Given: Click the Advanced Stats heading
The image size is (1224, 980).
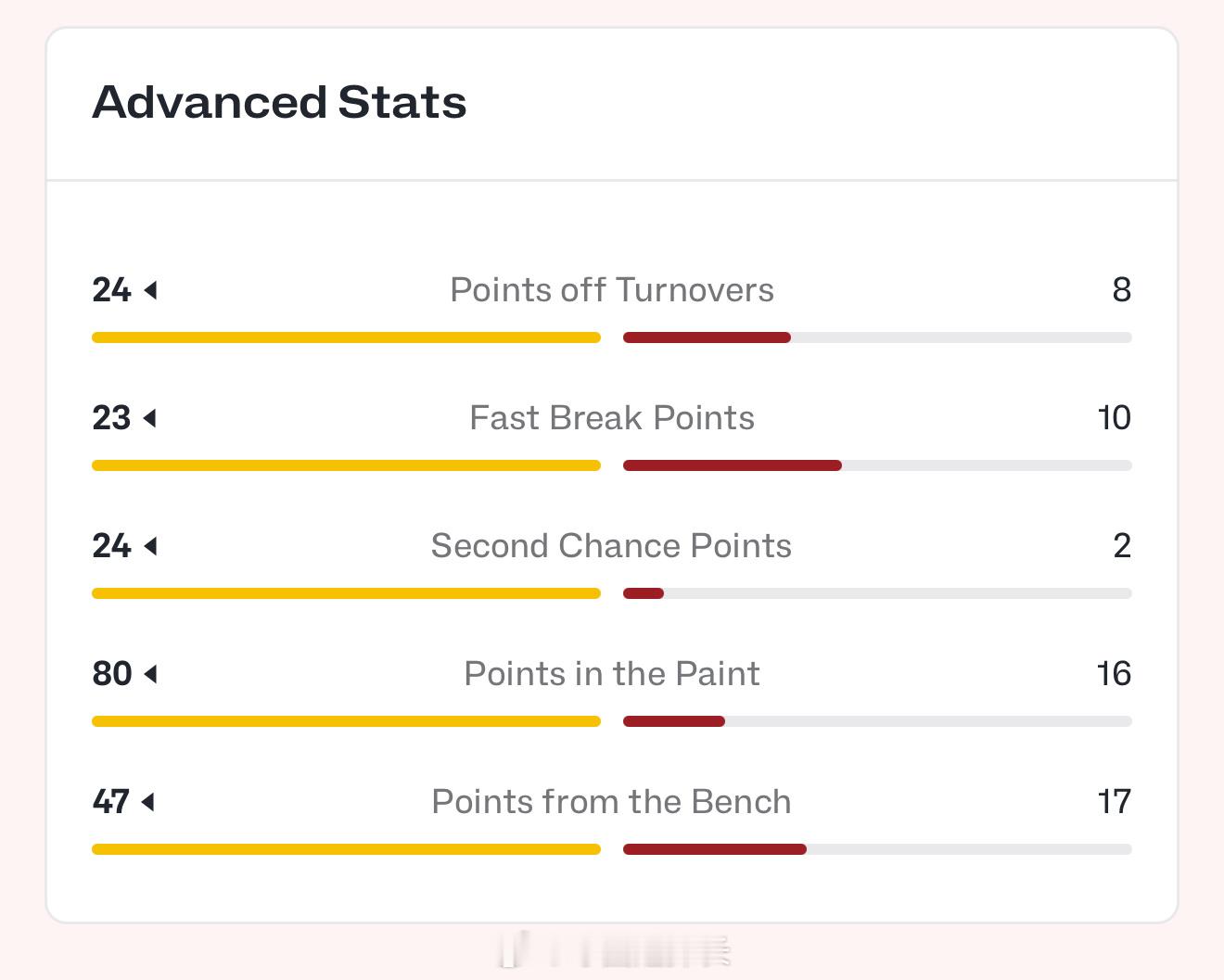Looking at the screenshot, I should pos(279,102).
